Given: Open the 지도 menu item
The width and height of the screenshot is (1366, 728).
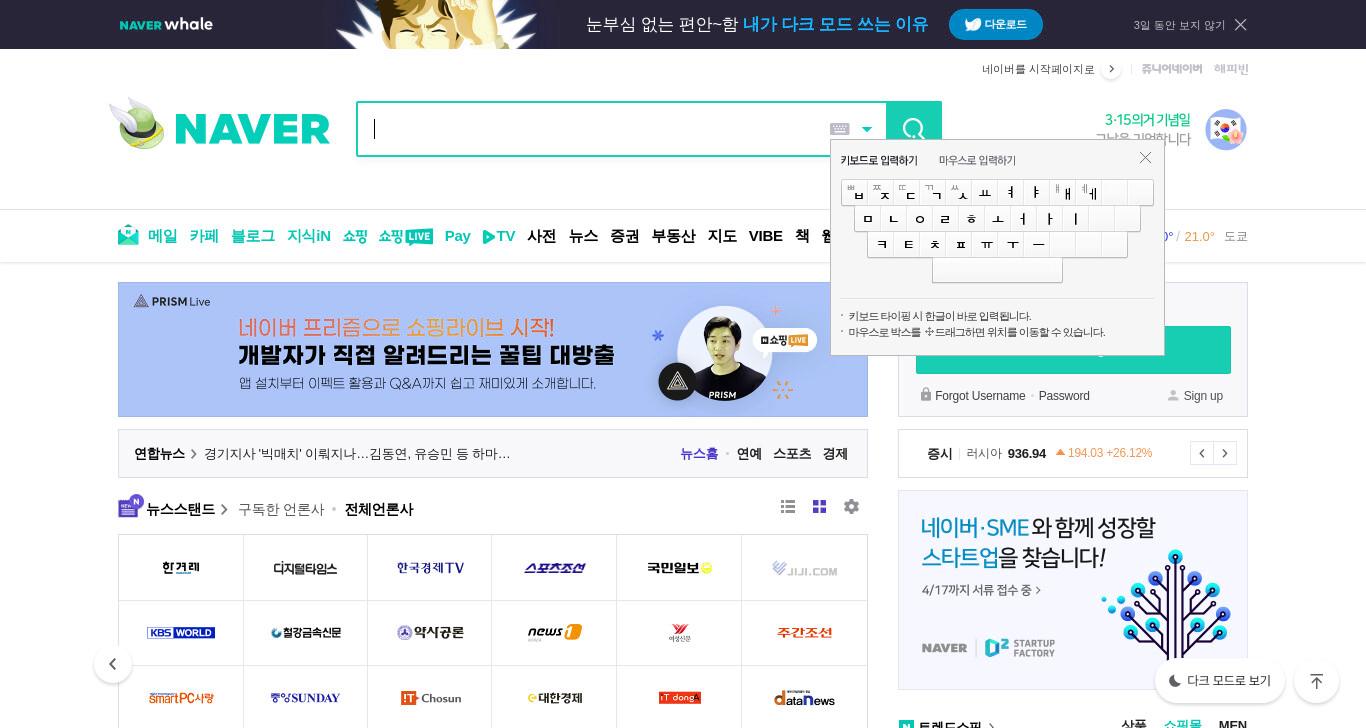Looking at the screenshot, I should click(722, 236).
